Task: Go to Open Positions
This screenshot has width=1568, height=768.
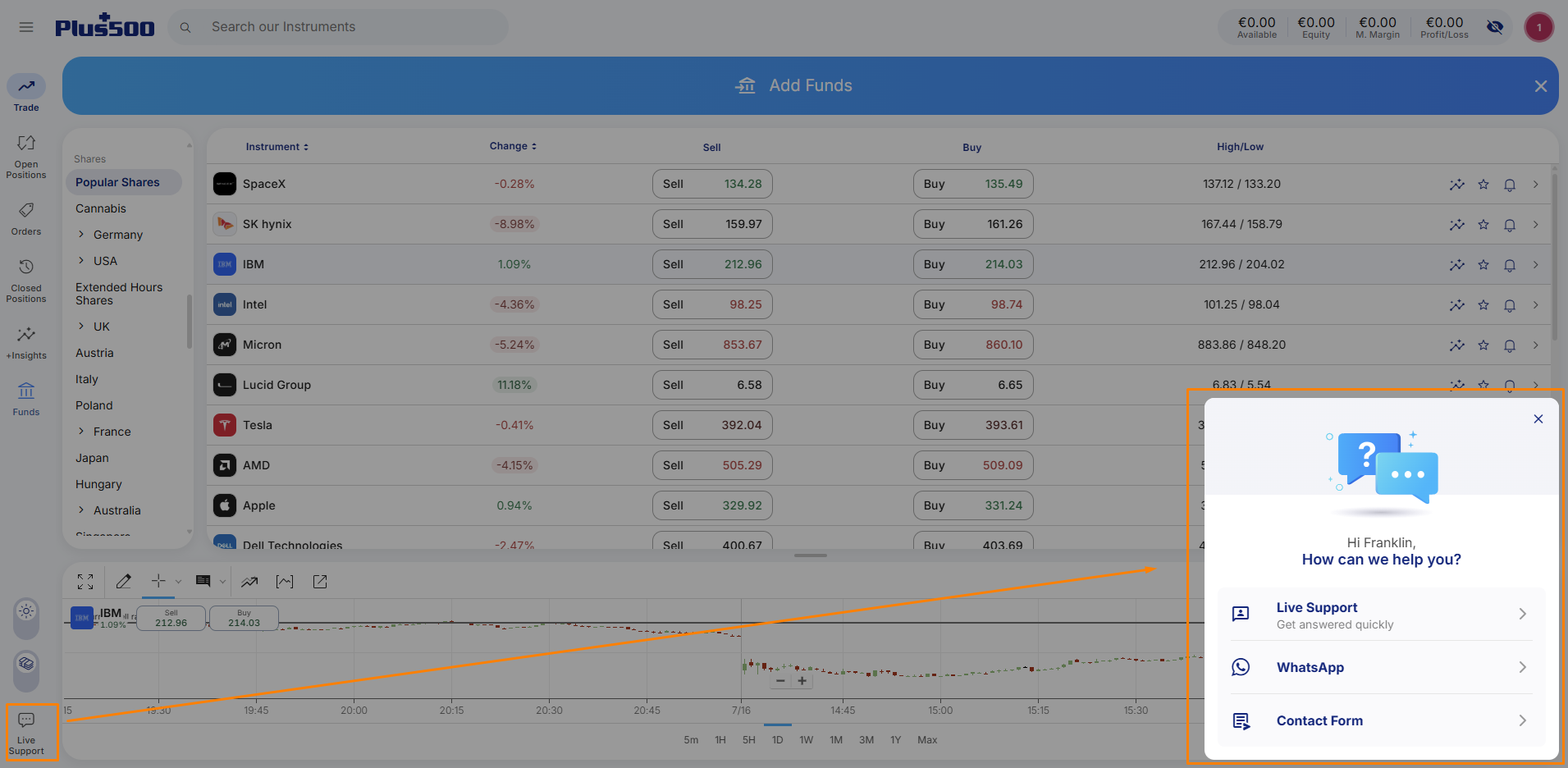Action: click(x=26, y=158)
